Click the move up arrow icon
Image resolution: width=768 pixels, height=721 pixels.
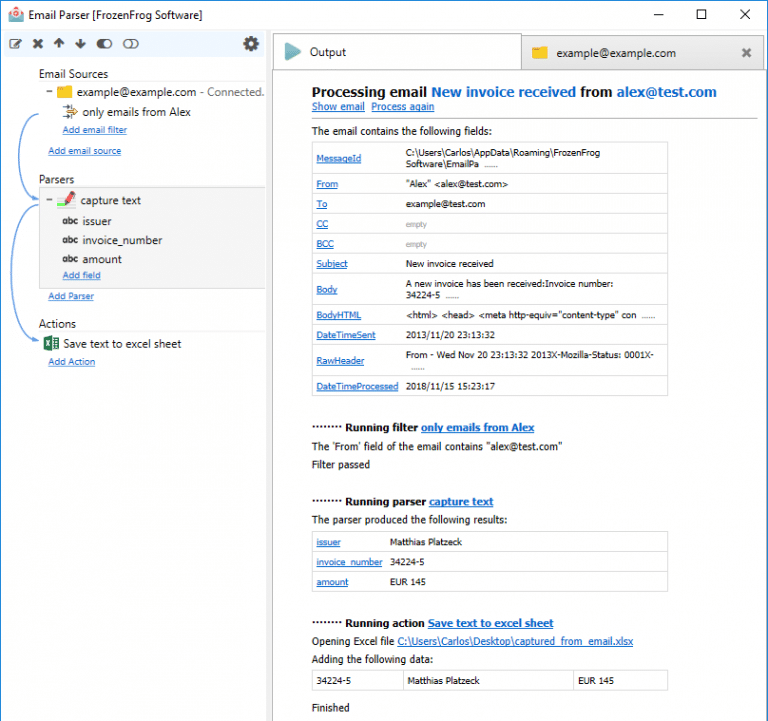coord(59,44)
